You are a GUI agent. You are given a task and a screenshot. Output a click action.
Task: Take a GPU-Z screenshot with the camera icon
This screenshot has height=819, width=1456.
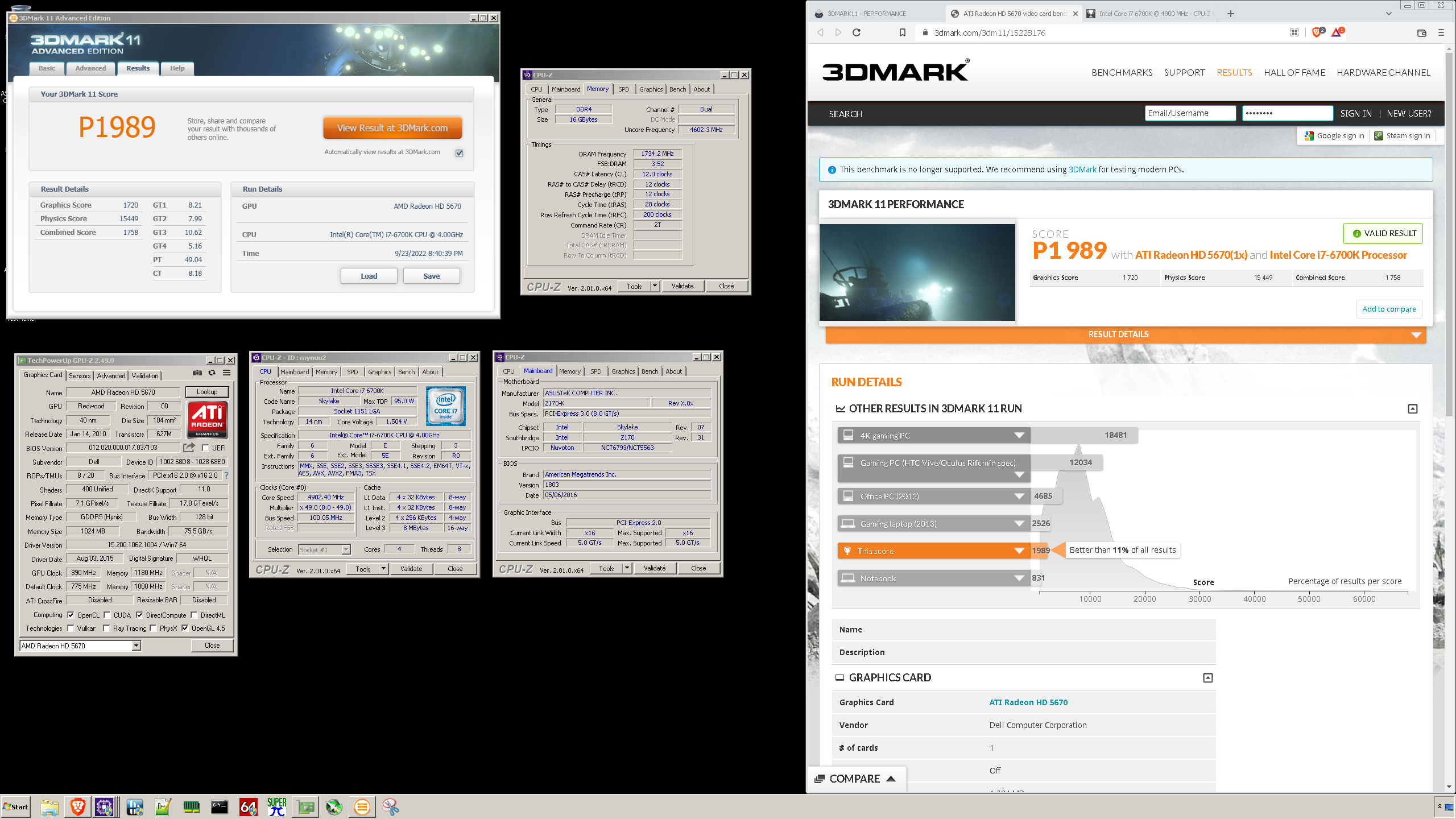tap(197, 373)
